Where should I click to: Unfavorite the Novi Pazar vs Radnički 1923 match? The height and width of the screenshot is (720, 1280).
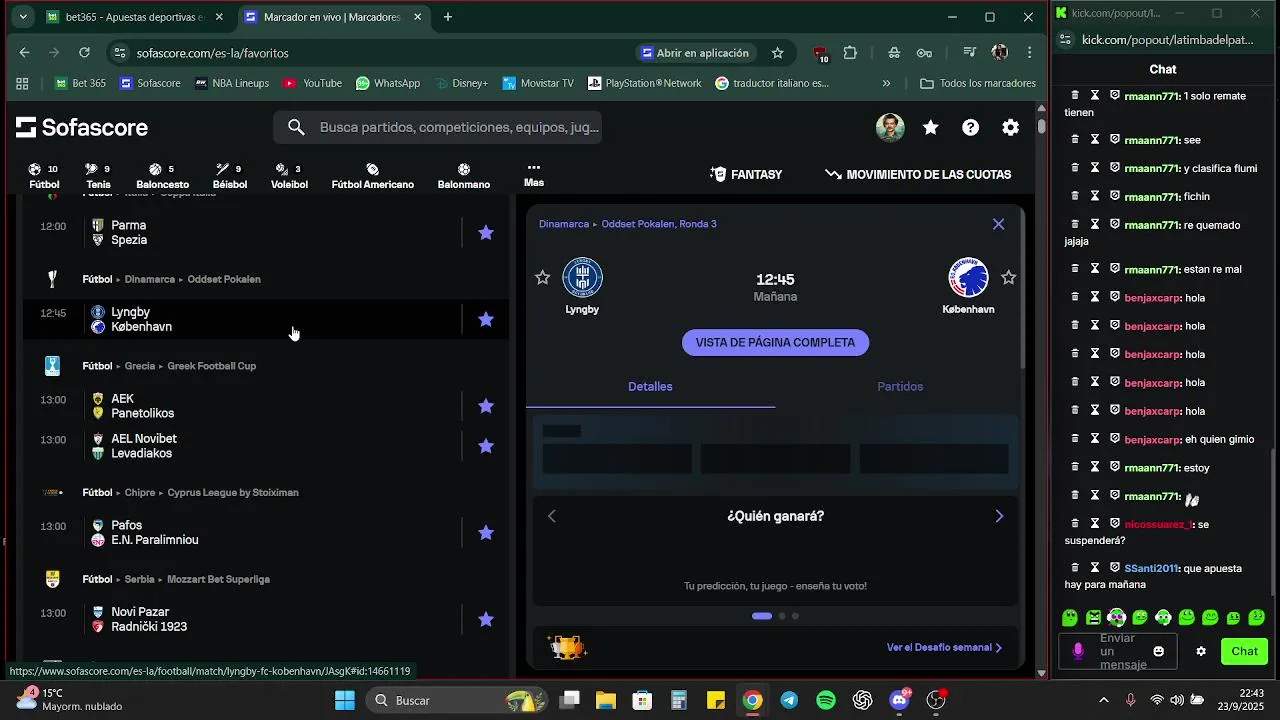(x=486, y=620)
